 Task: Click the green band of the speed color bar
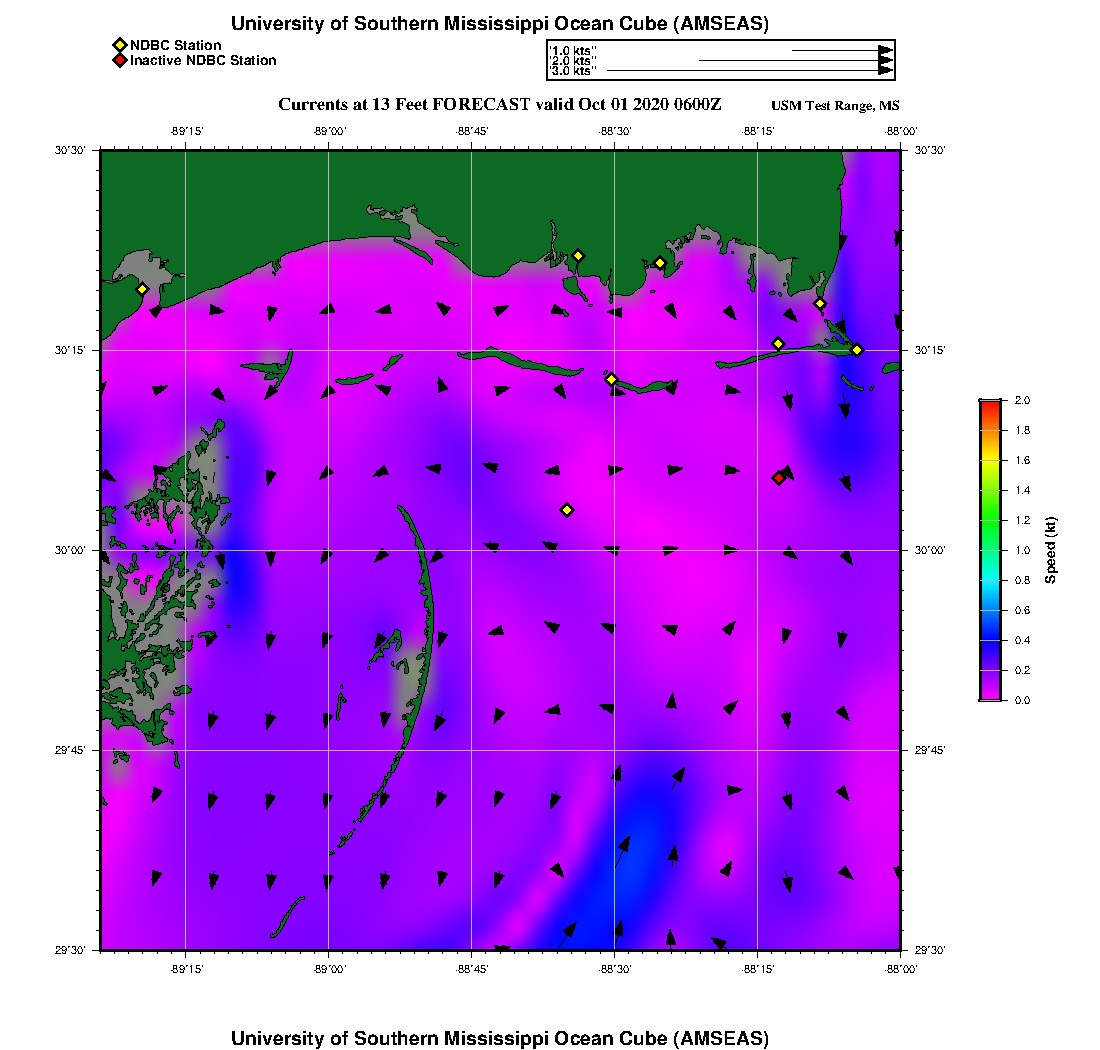point(990,520)
